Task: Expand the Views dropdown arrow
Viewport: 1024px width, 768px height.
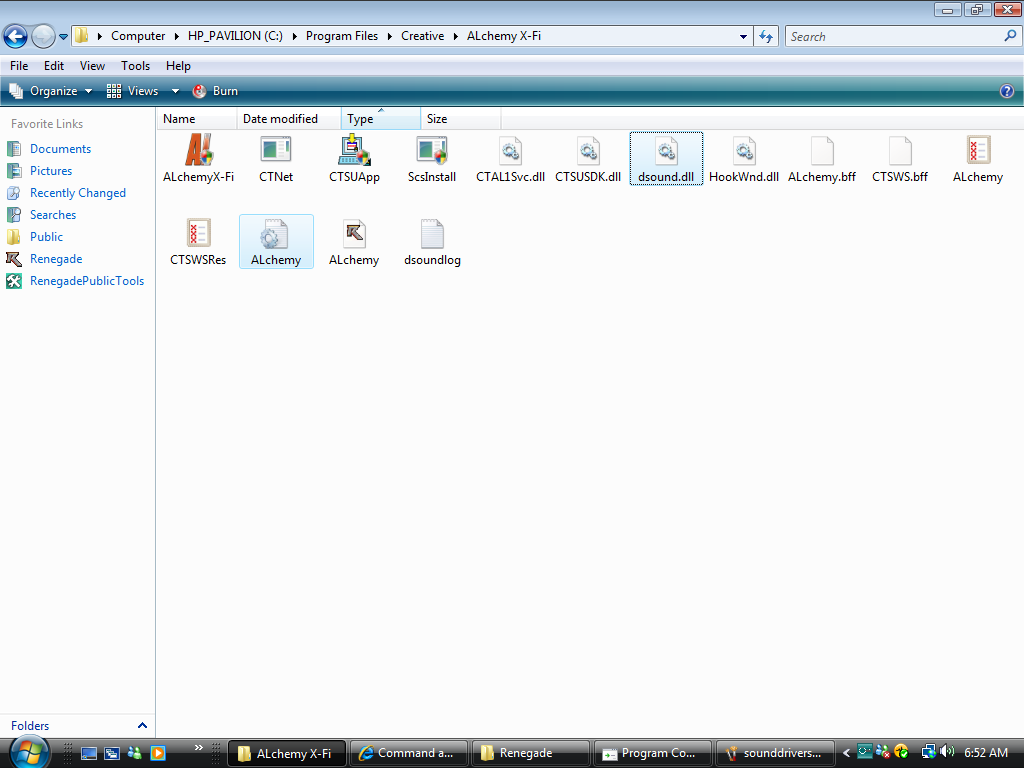Action: click(175, 91)
